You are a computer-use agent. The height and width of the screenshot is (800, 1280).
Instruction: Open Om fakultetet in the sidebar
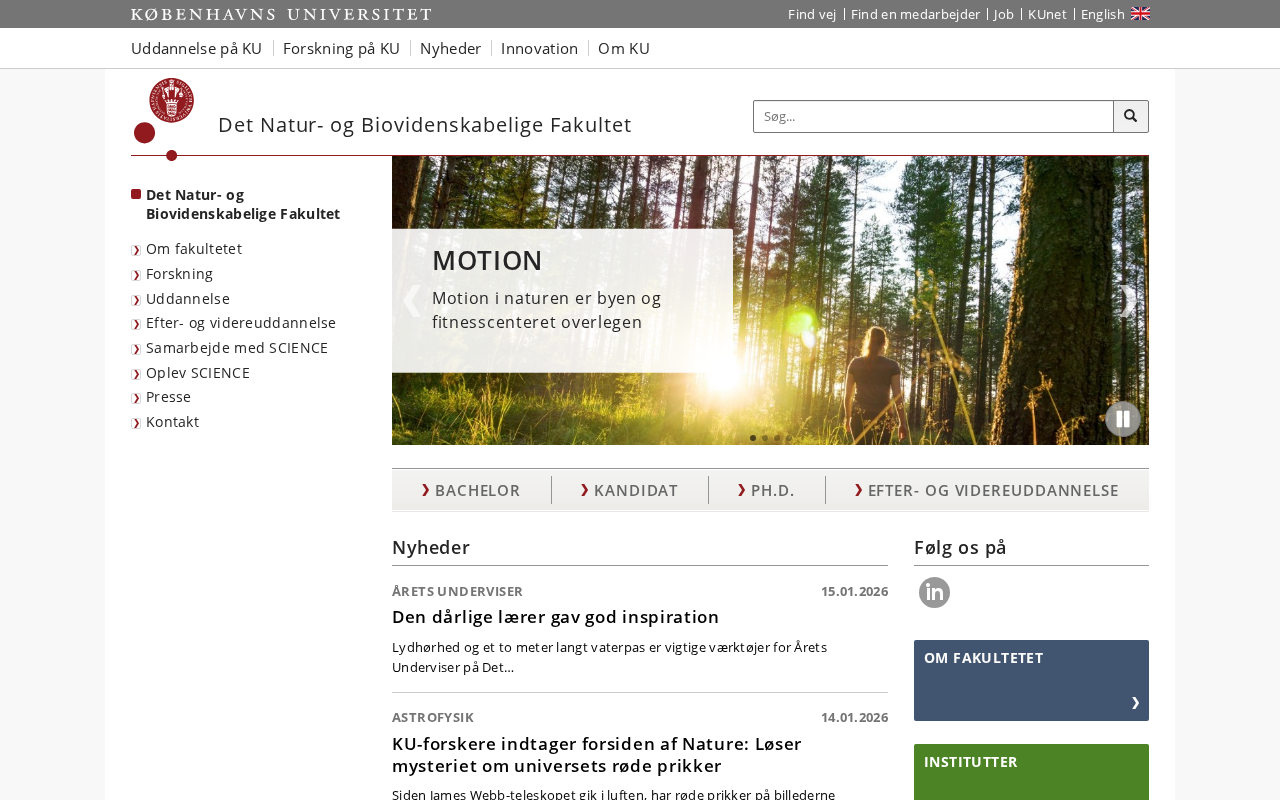194,249
